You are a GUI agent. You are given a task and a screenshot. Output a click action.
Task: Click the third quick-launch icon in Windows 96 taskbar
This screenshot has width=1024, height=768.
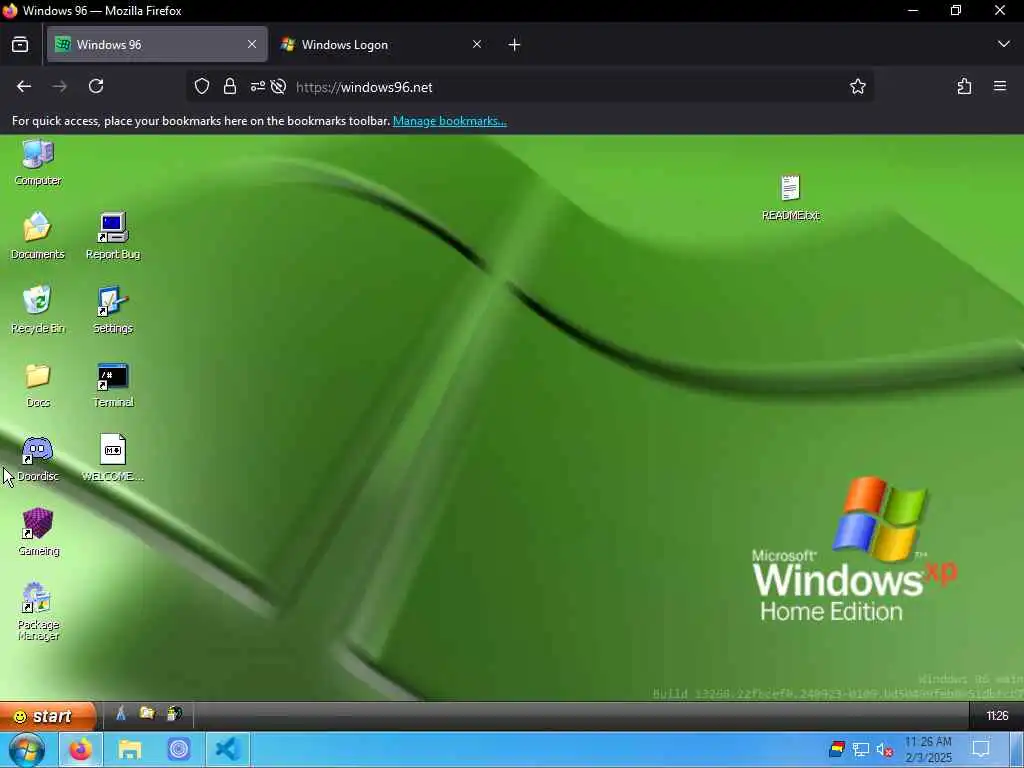174,714
